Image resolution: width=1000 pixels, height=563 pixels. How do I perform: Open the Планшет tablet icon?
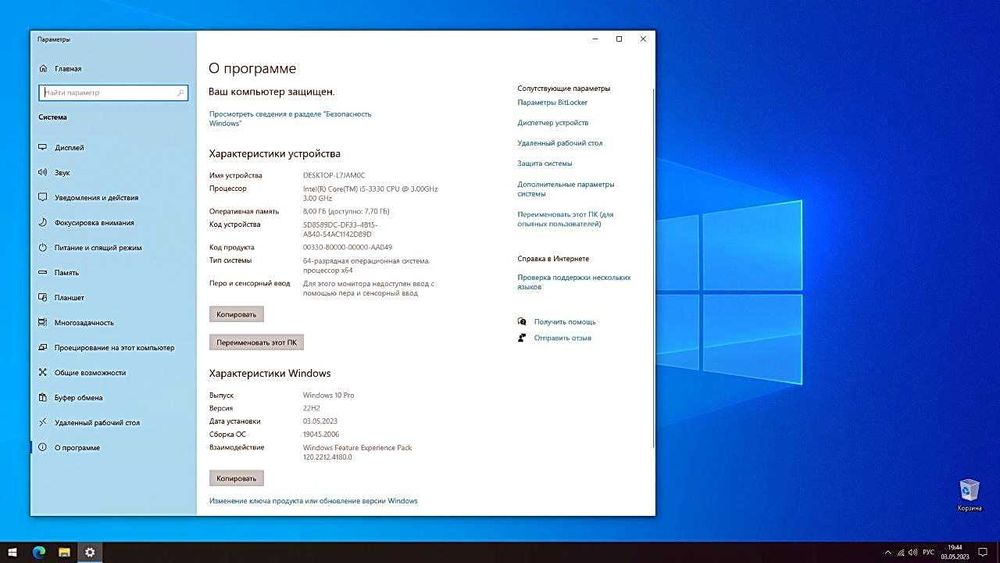pos(43,297)
